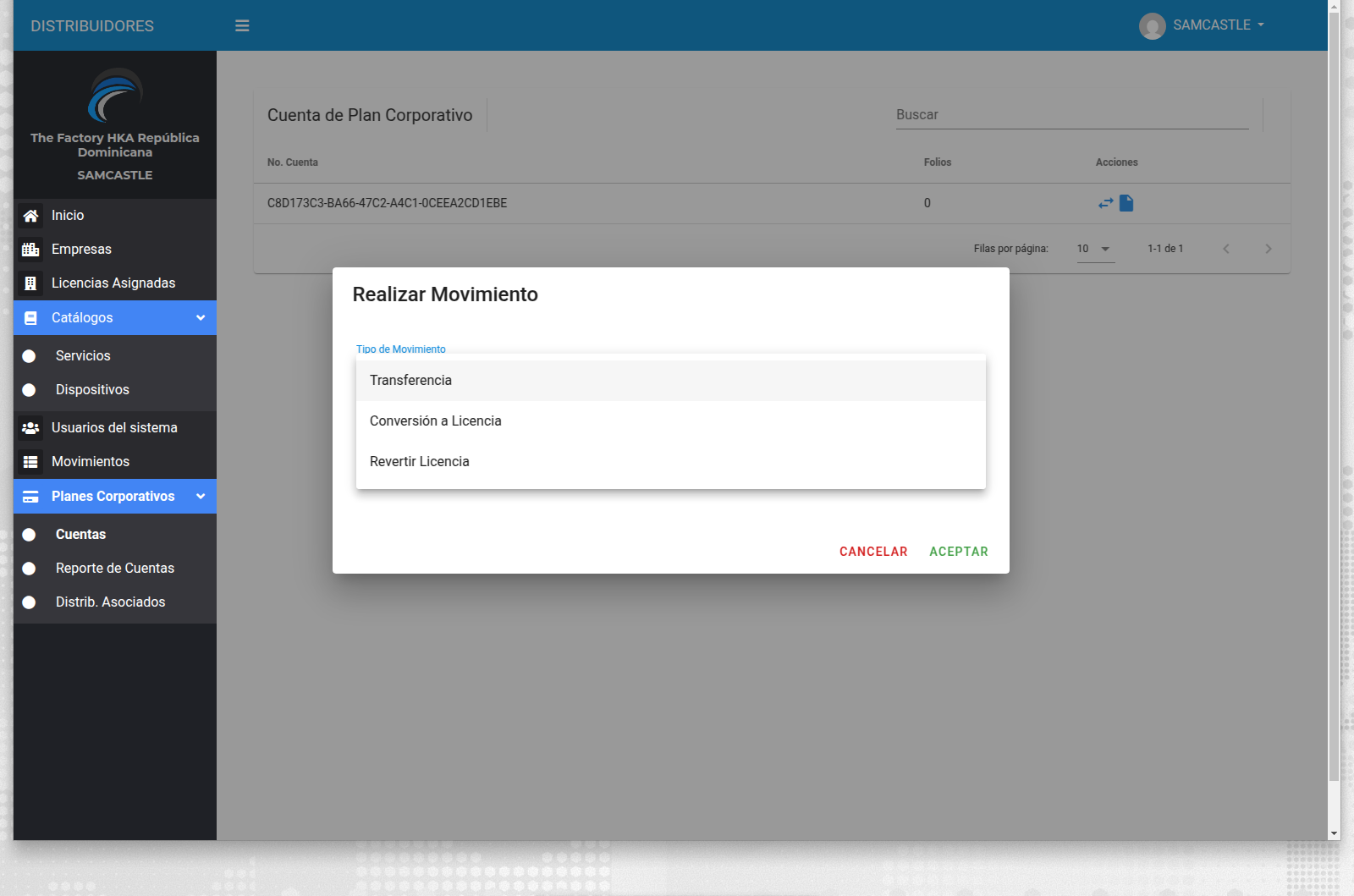The image size is (1354, 896).
Task: Open the rows per page dropdown
Action: 1096,249
